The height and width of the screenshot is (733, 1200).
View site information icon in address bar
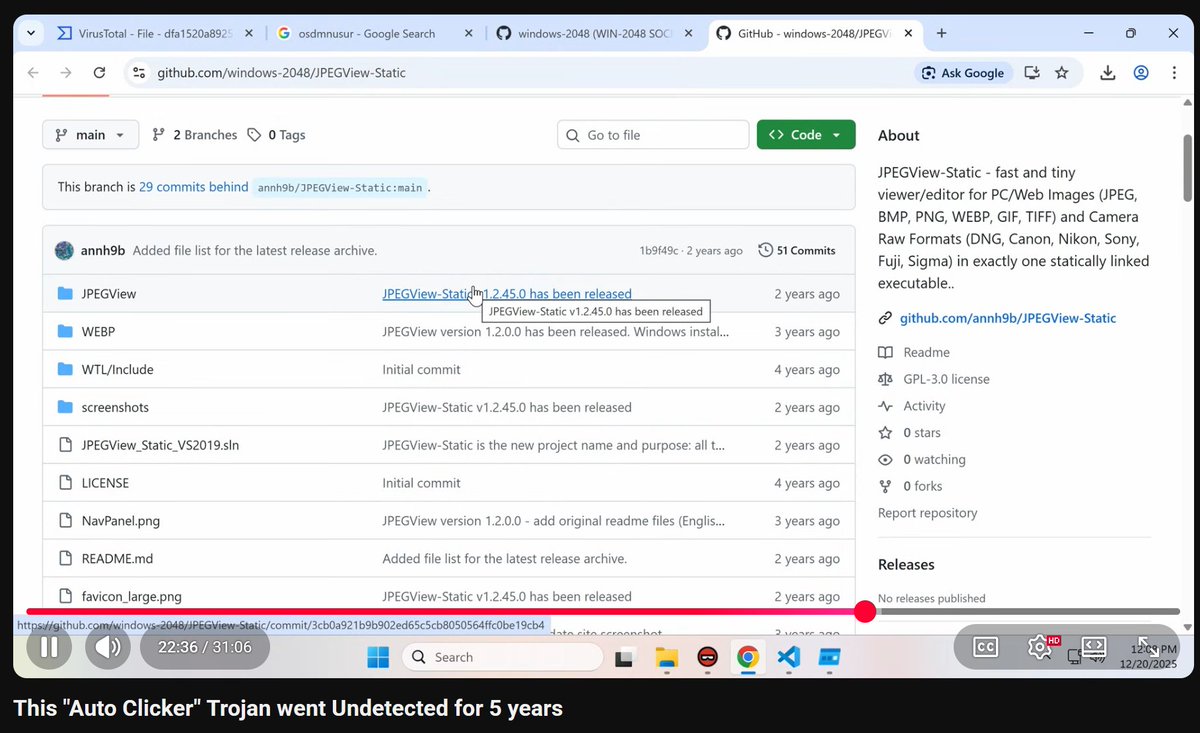point(139,73)
